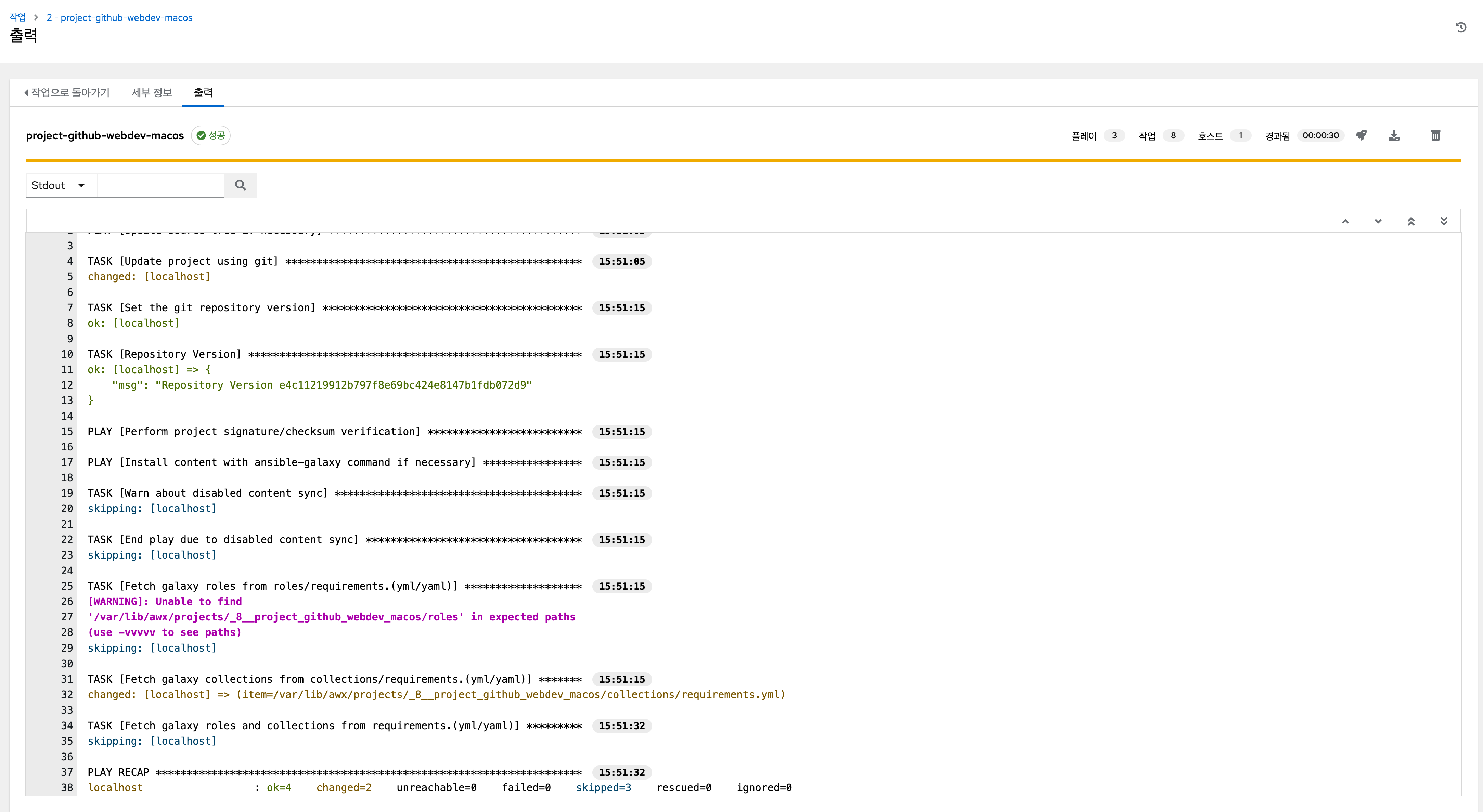Image resolution: width=1483 pixels, height=812 pixels.
Task: Jump to last output line double-chevron
Action: 1444,221
